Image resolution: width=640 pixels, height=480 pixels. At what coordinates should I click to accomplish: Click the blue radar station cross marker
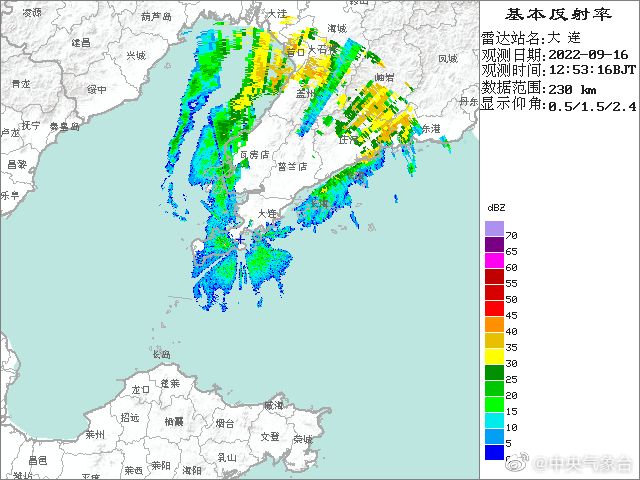241,240
